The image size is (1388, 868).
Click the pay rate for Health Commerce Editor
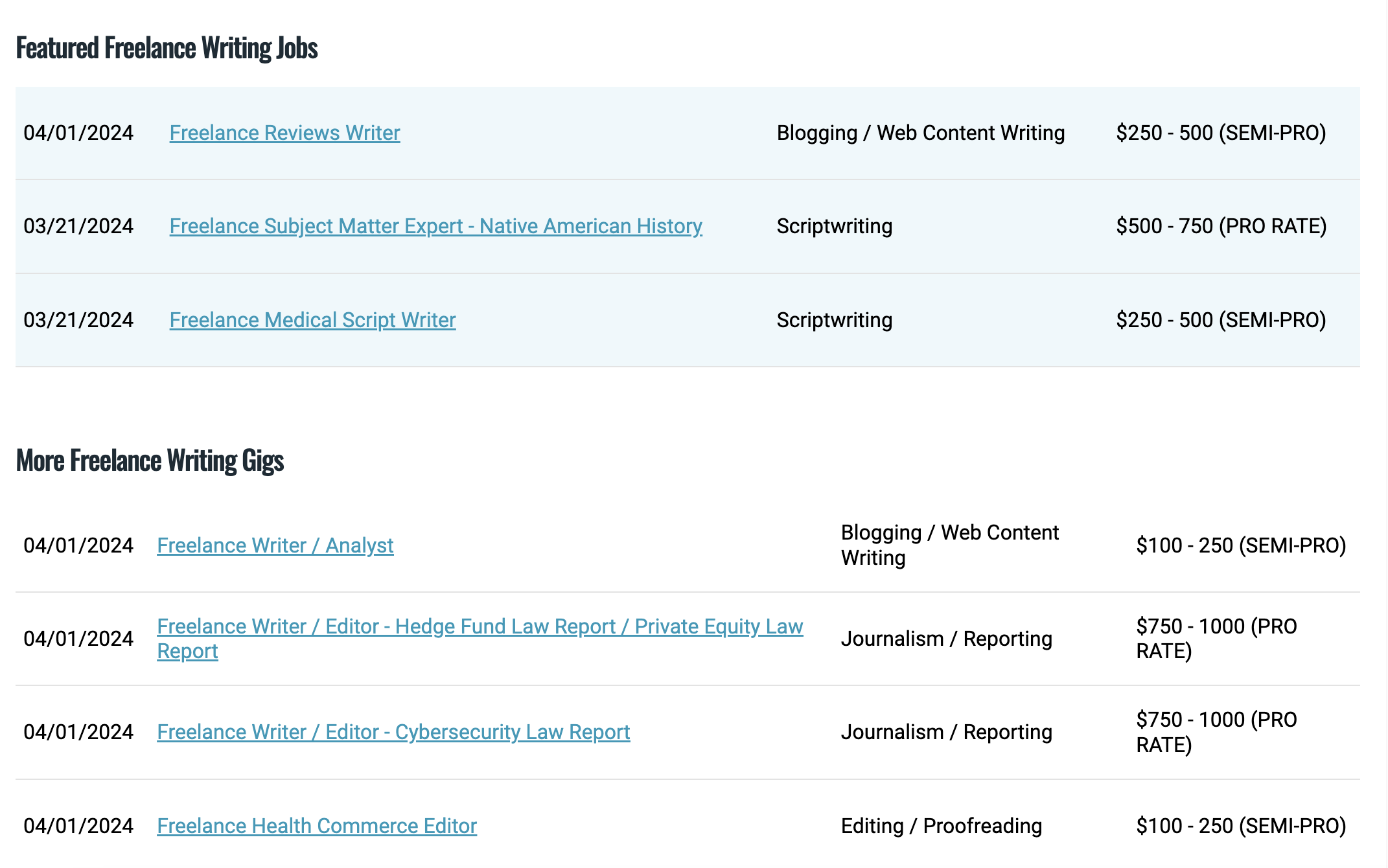[1241, 826]
